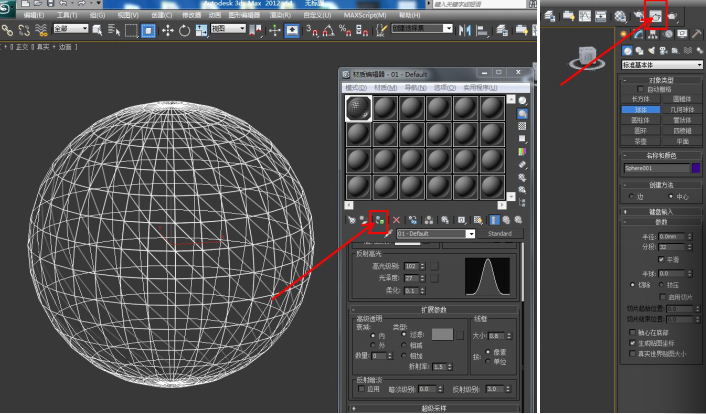Viewport: 706px width, 414px height.
Task: Click the 茶壶 object type button
Action: pos(641,141)
